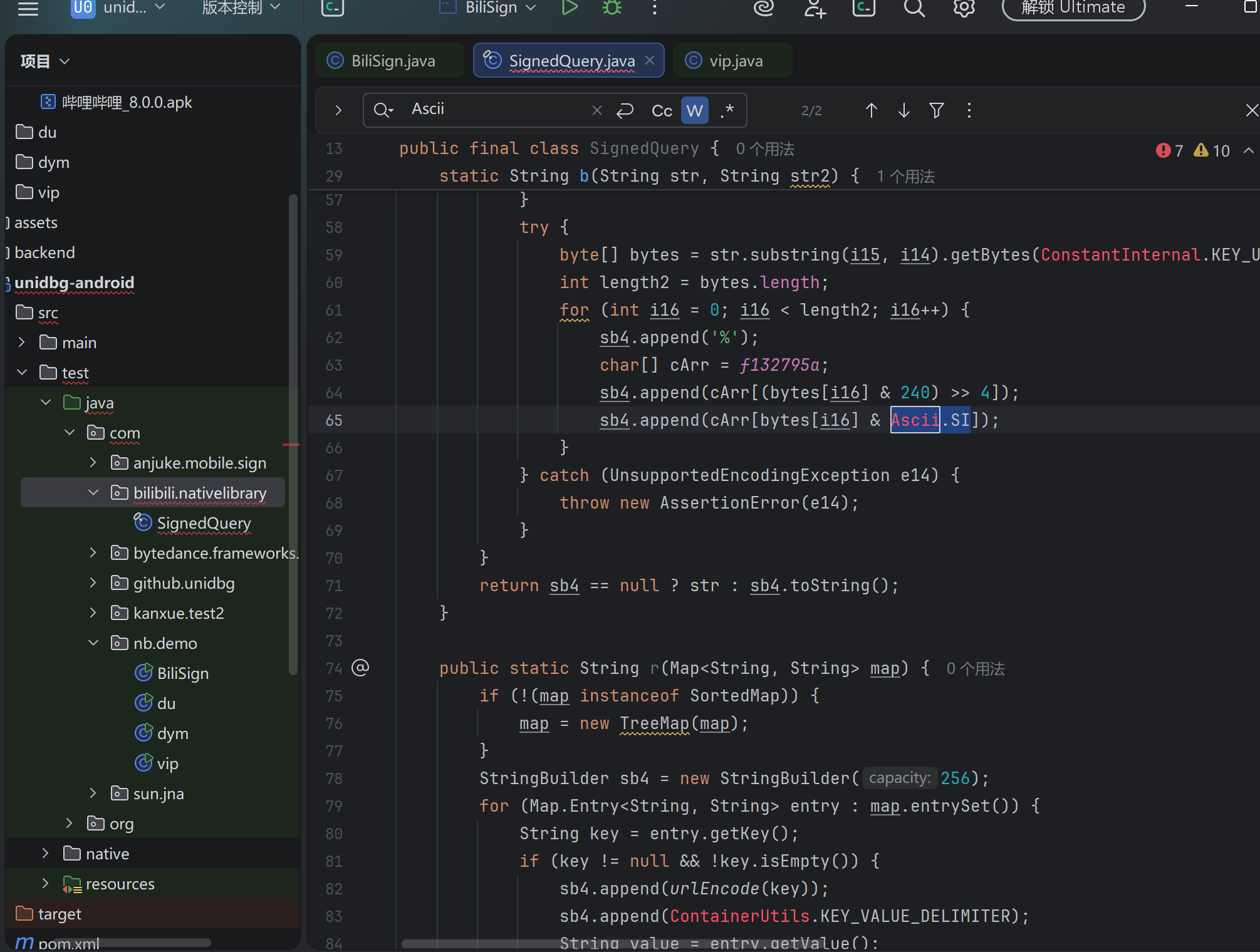Viewport: 1260px width, 952px height.
Task: Collapse the java folder
Action: click(46, 403)
